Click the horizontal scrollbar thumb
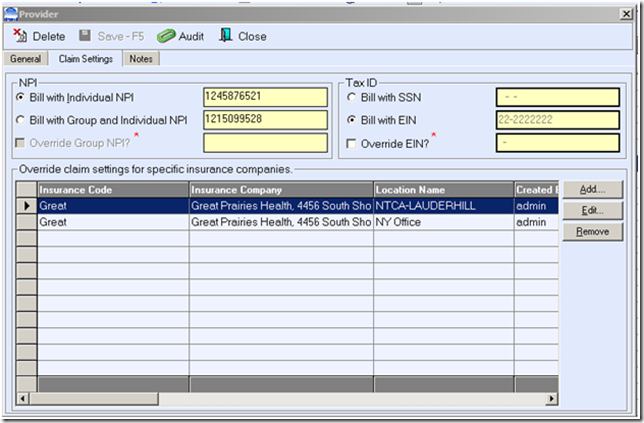644x423 pixels. 94,398
